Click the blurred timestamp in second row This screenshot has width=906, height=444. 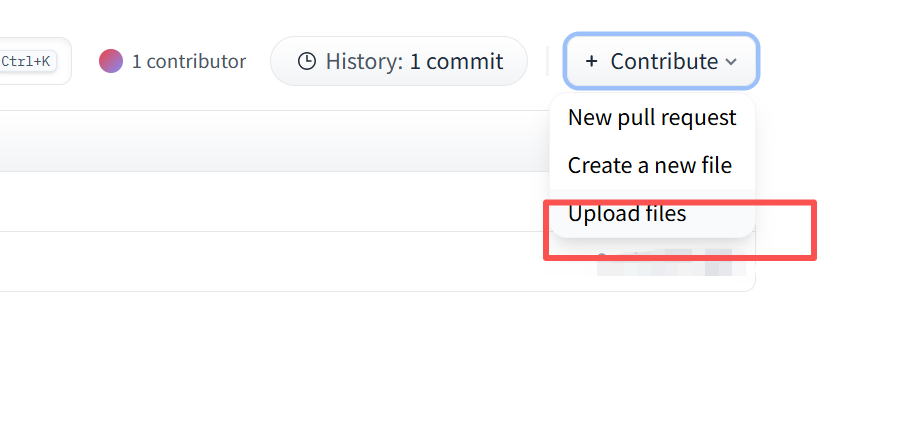coord(665,264)
